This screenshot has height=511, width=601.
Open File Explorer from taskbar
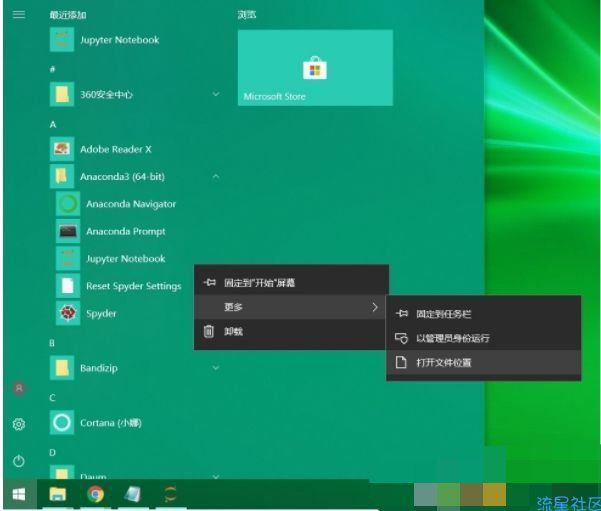coord(57,494)
